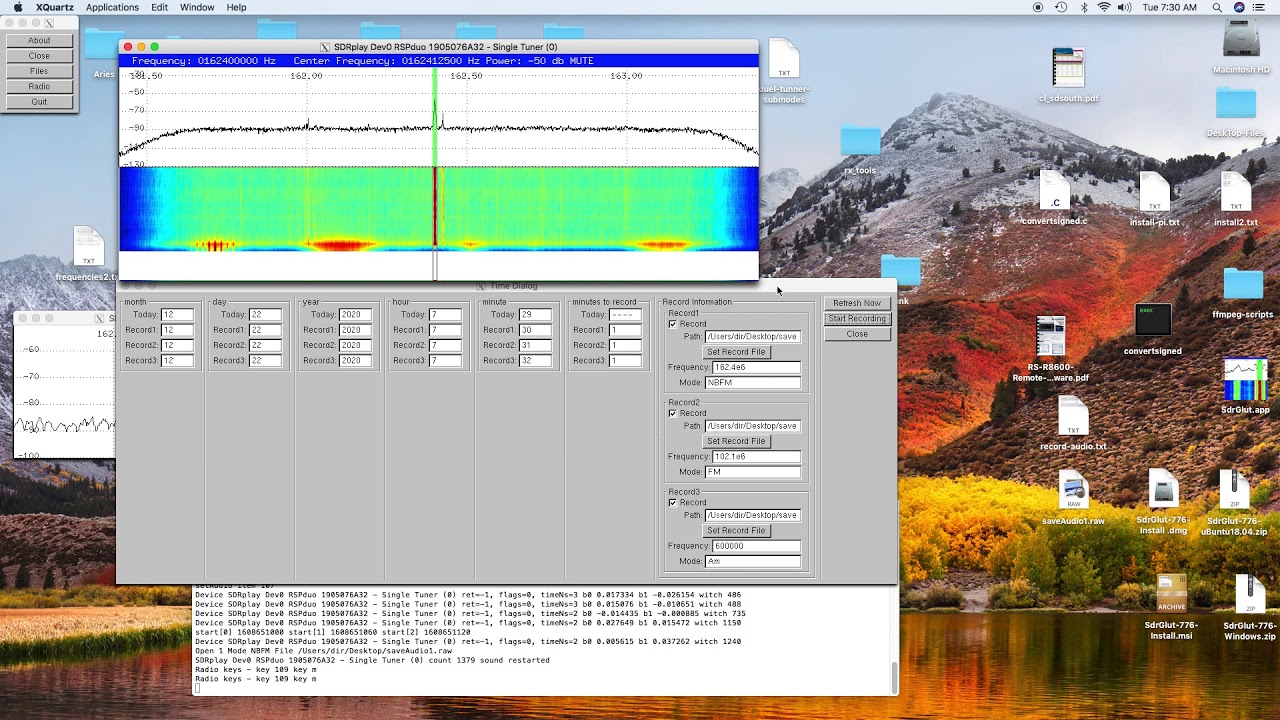This screenshot has width=1280, height=720.
Task: Click the Quit button in small panel
Action: pos(39,102)
